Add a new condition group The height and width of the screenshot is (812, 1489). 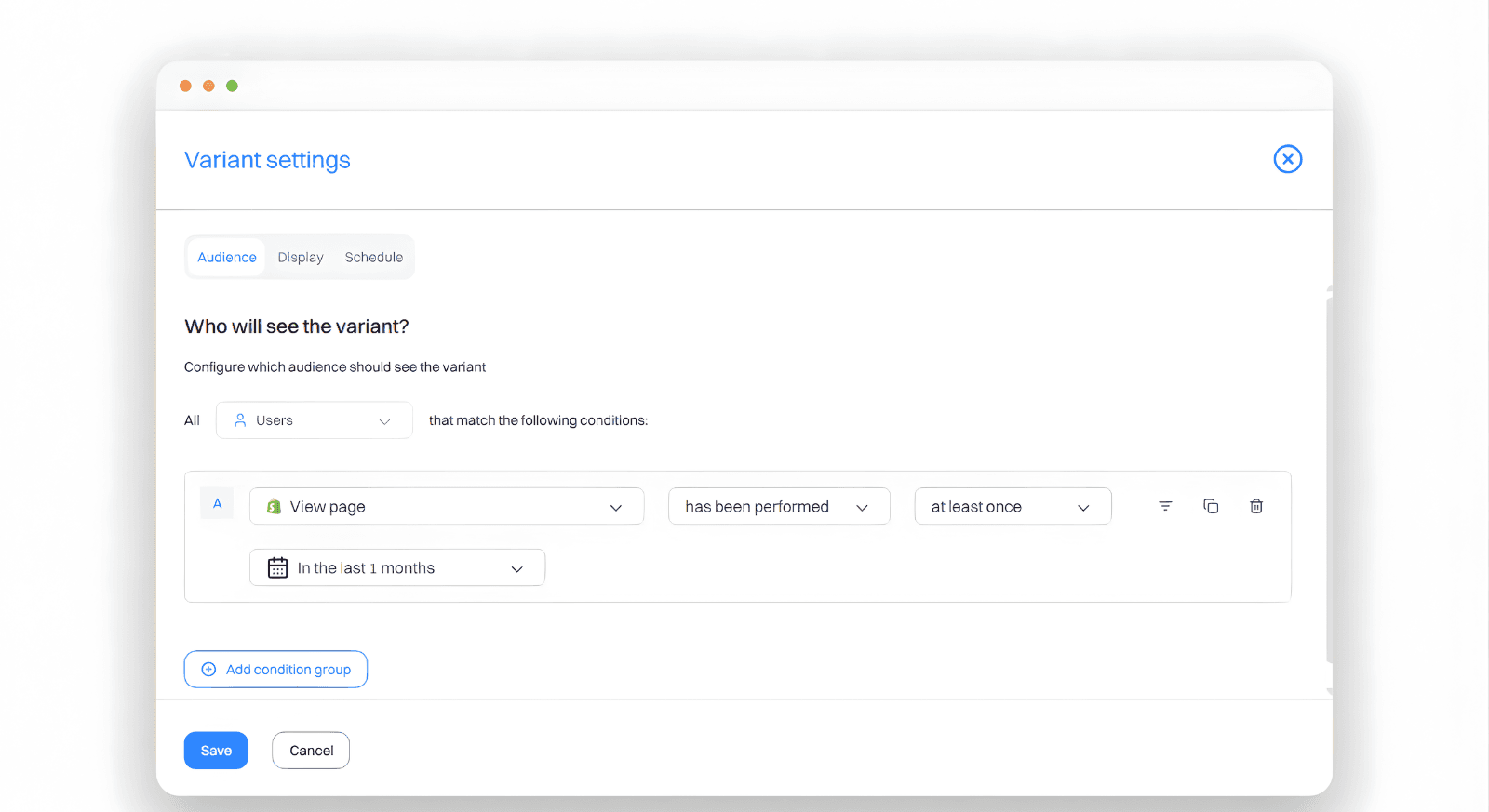coord(275,670)
